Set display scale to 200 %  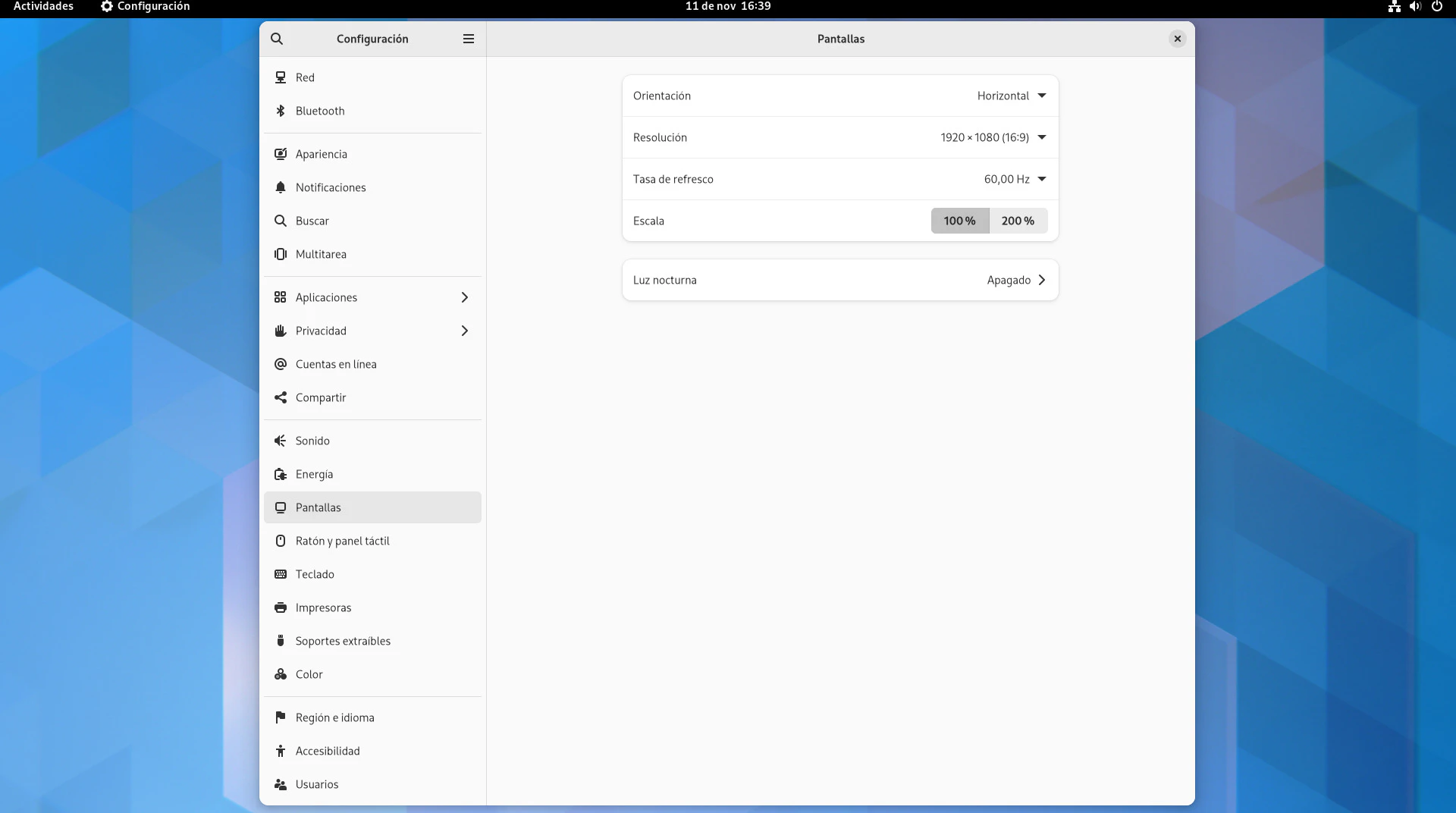coord(1018,221)
